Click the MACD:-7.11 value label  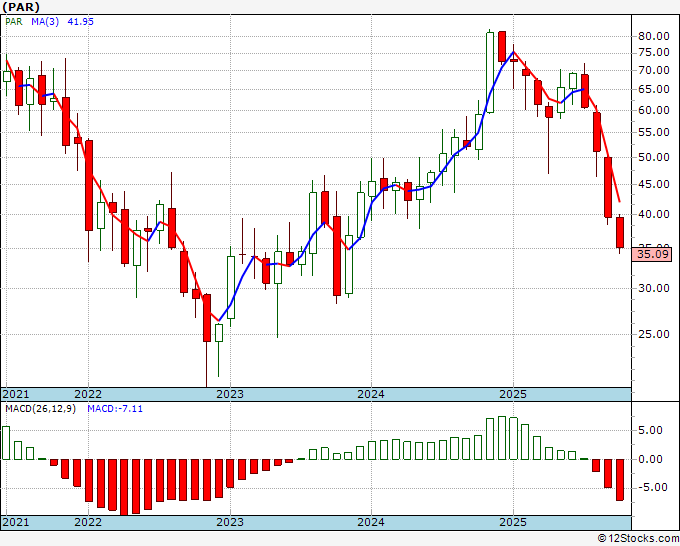115,409
